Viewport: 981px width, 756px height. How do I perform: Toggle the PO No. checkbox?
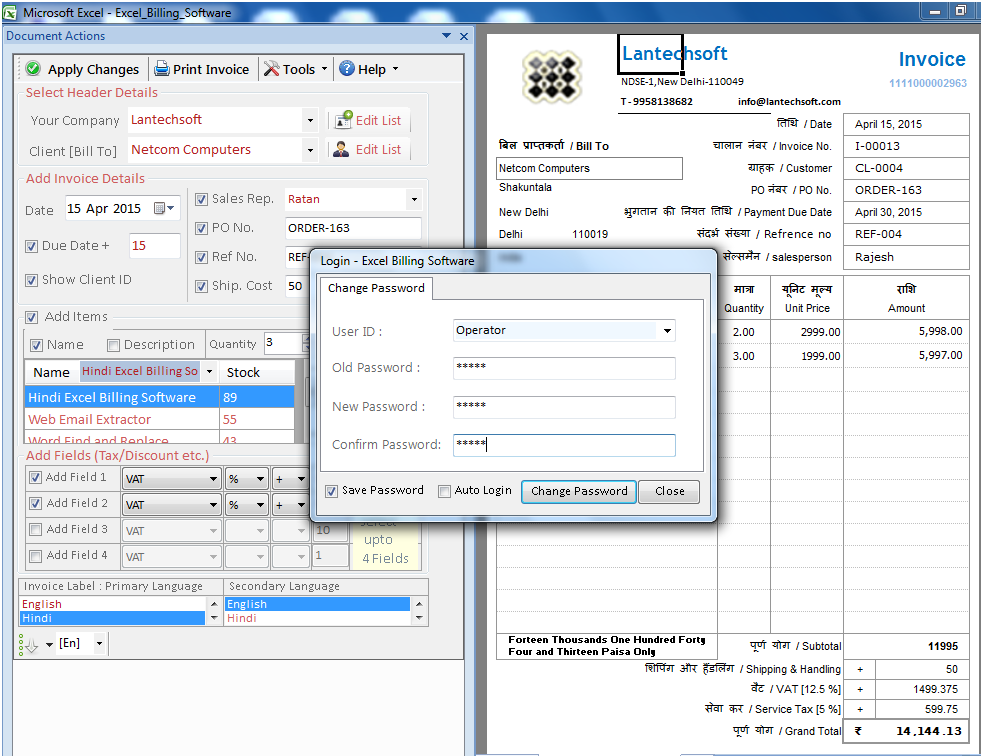coord(201,228)
